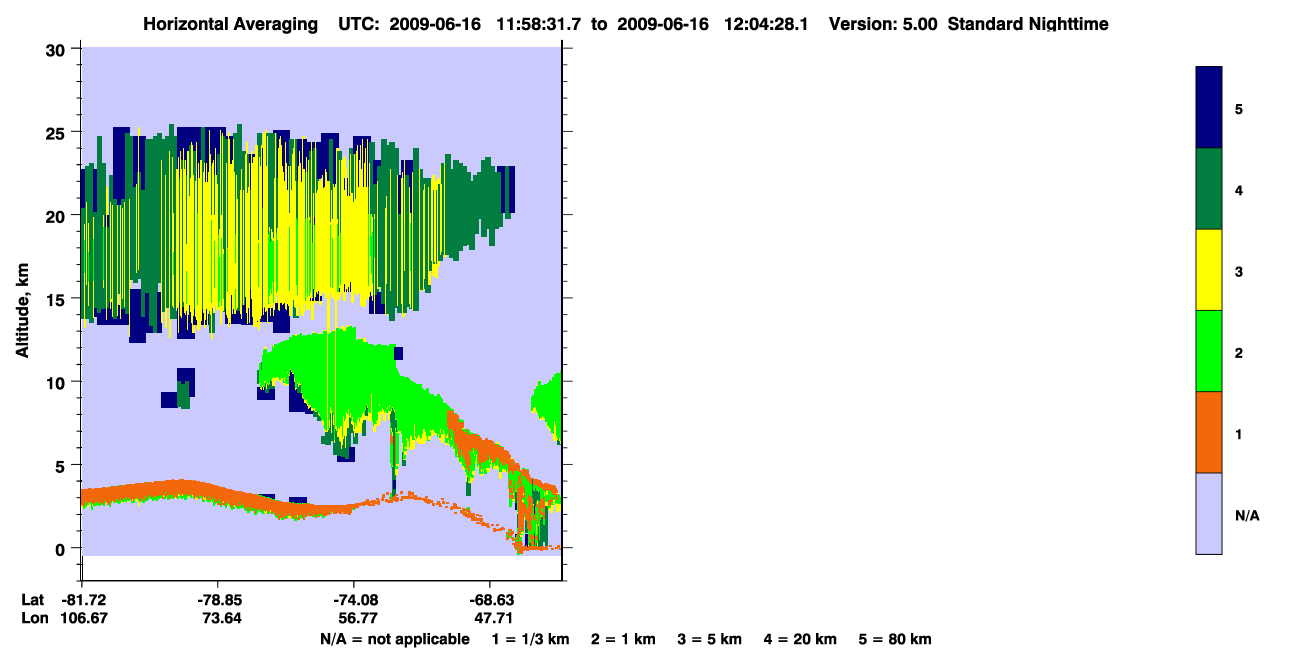Click the dark green color bar segment 4
The height and width of the screenshot is (667, 1300).
[x=1209, y=189]
